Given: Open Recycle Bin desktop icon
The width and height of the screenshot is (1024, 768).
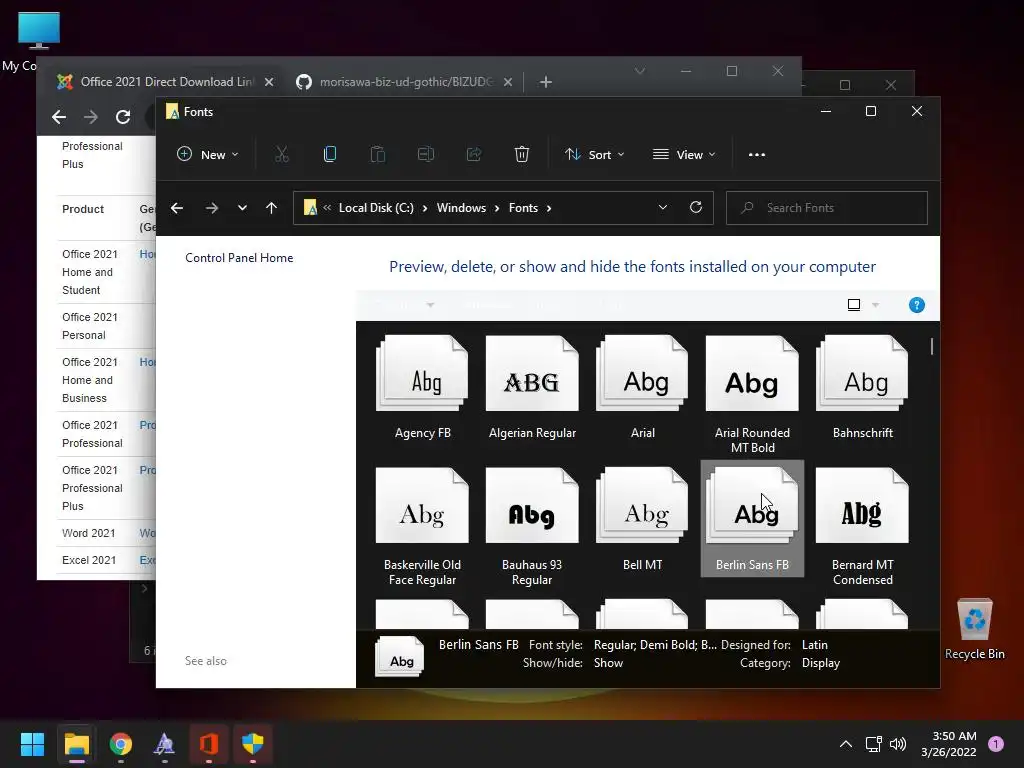Looking at the screenshot, I should click(x=974, y=628).
